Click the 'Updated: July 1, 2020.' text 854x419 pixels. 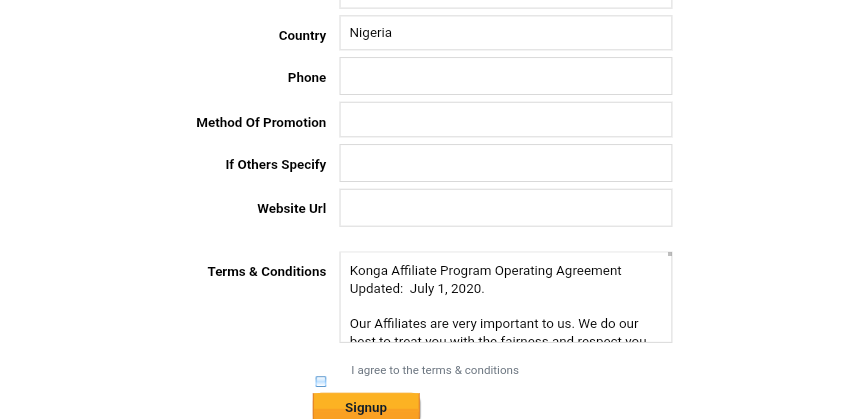click(x=417, y=289)
